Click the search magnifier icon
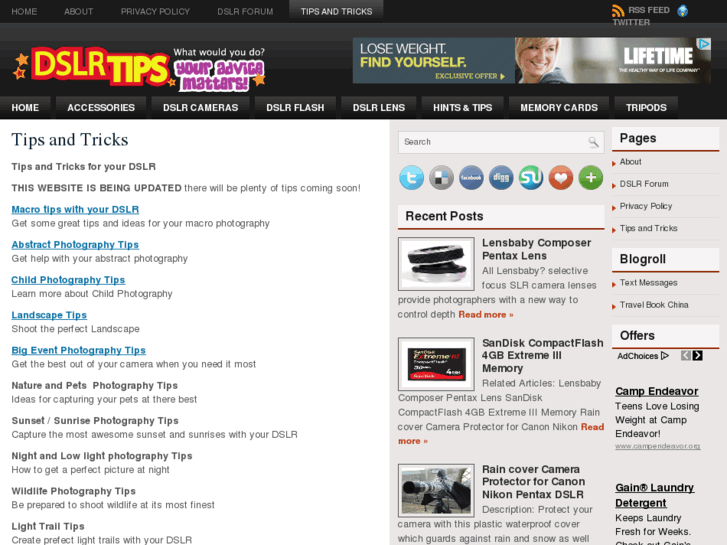This screenshot has width=727, height=545. click(x=593, y=142)
